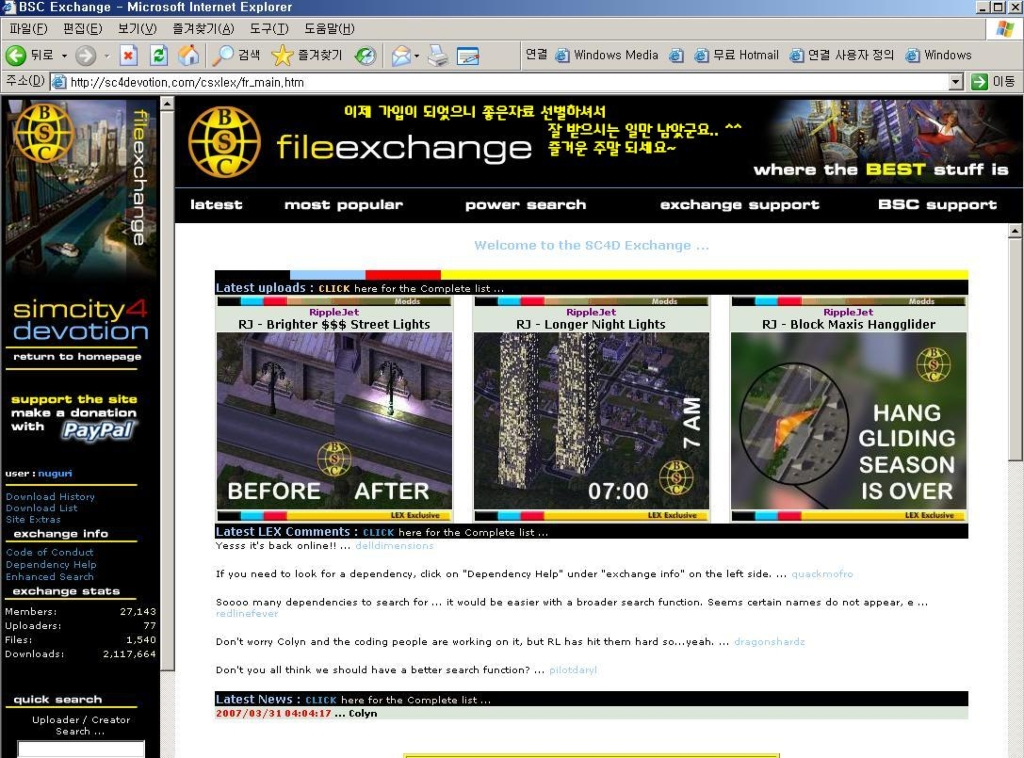Viewport: 1024px width, 758px height.
Task: Open commenter quackmofro link
Action: pyautogui.click(x=822, y=574)
